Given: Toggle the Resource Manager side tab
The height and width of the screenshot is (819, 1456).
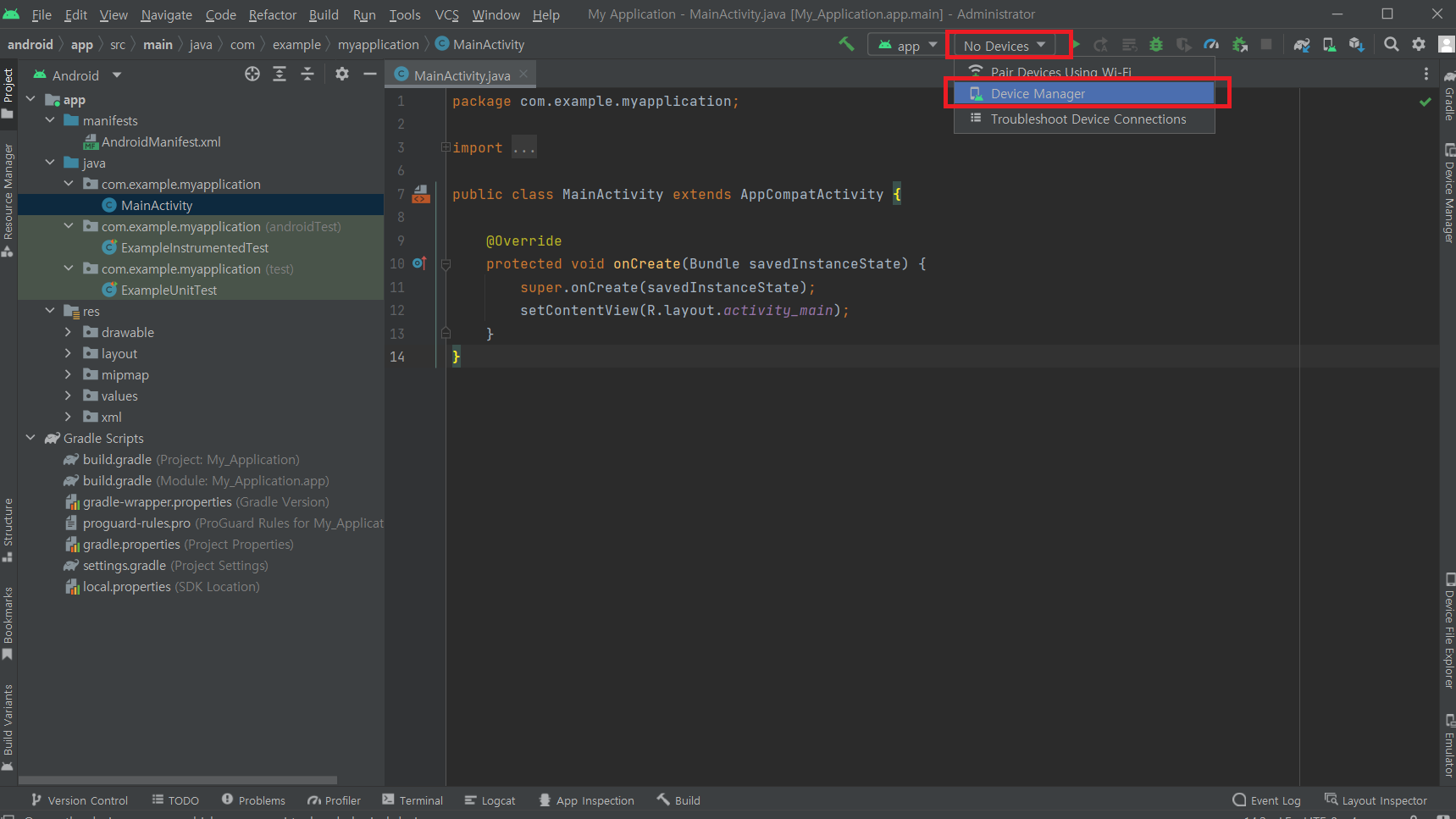Looking at the screenshot, I should [8, 200].
